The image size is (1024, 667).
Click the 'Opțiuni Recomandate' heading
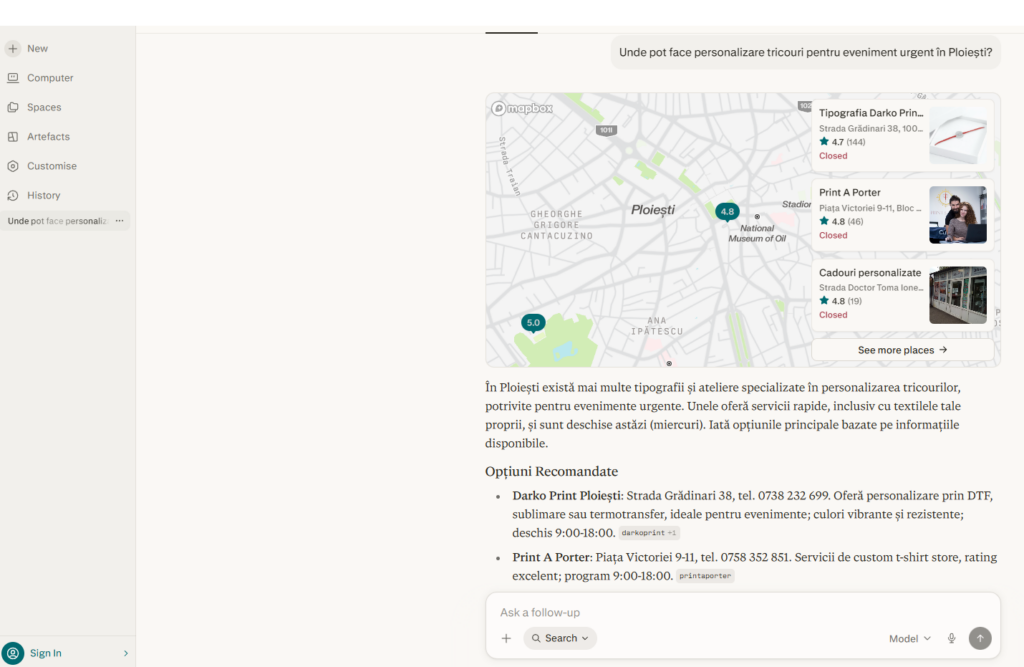551,471
